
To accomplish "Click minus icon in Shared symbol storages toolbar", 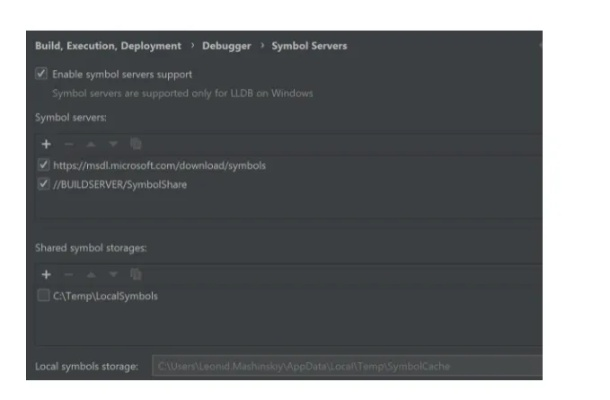I will click(68, 274).
